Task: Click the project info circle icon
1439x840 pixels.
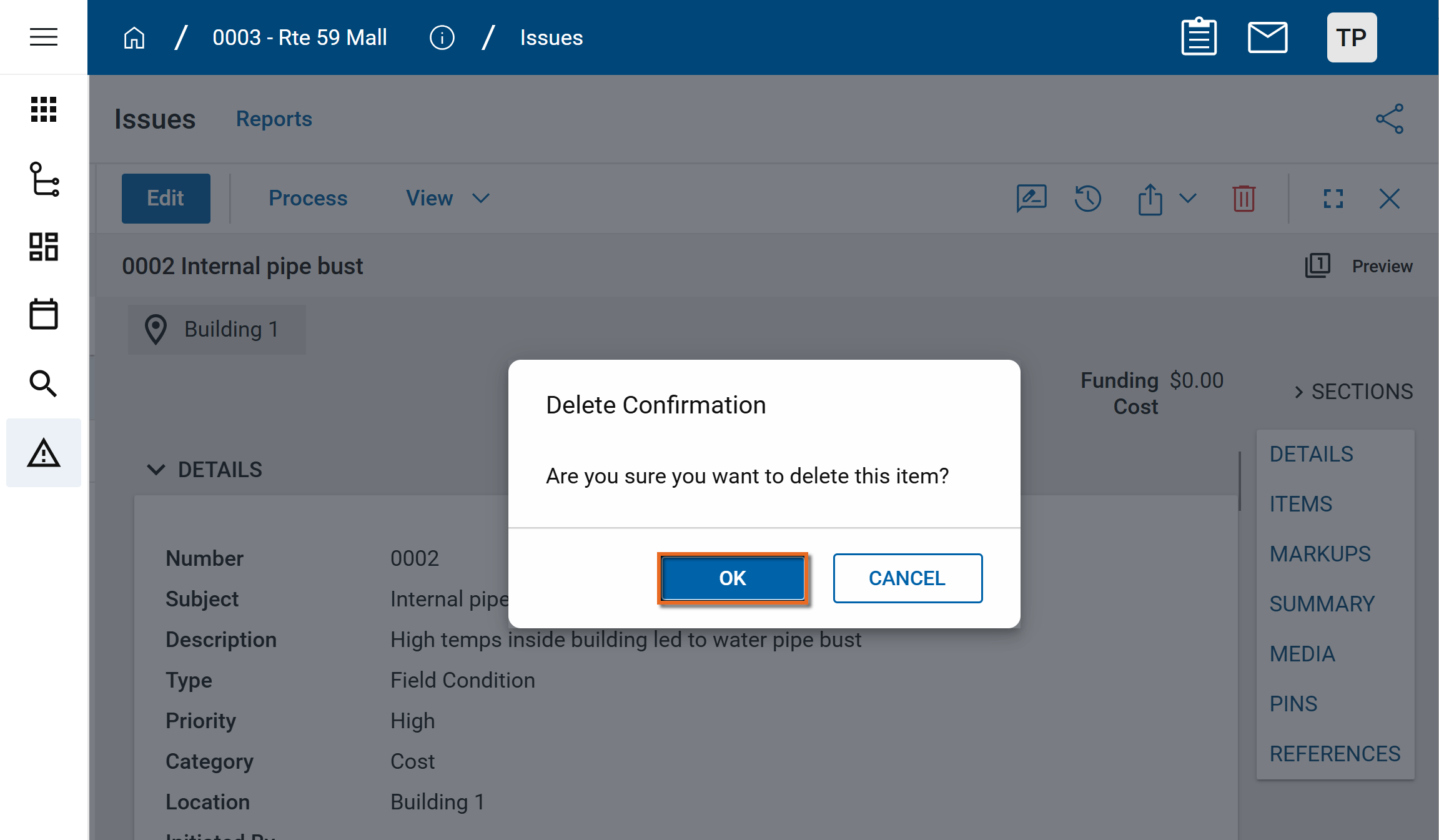Action: (442, 37)
